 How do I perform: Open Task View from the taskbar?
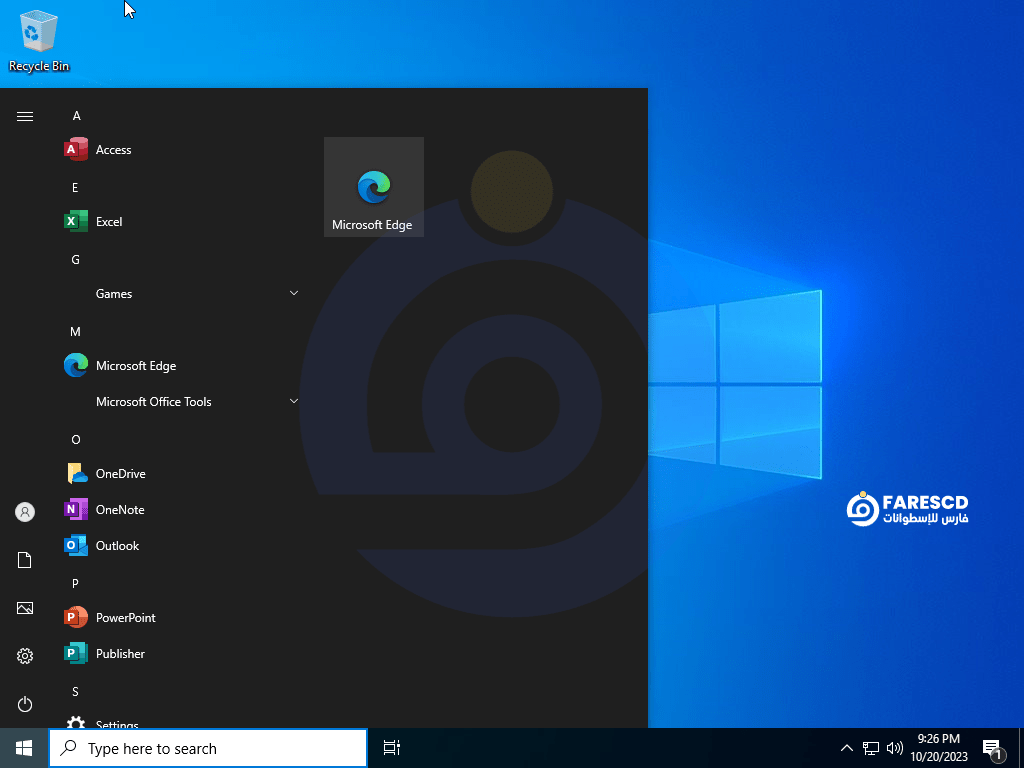pyautogui.click(x=391, y=747)
